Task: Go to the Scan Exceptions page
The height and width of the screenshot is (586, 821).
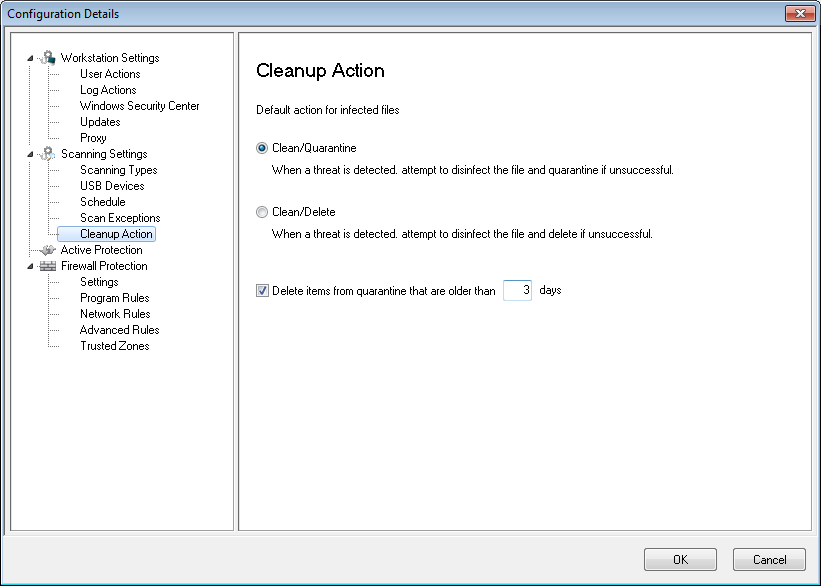Action: pyautogui.click(x=120, y=218)
